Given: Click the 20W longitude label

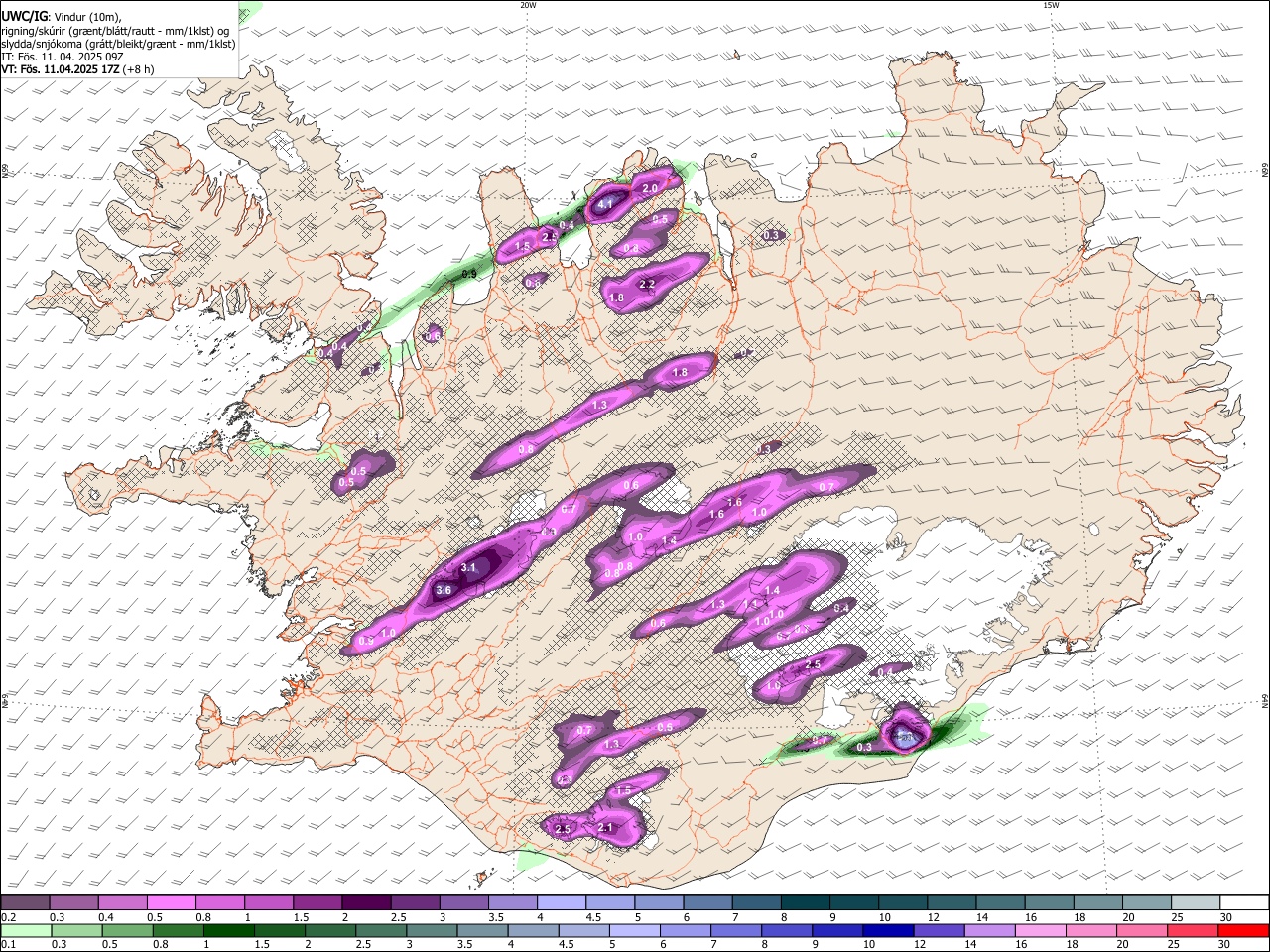Looking at the screenshot, I should pos(528,5).
